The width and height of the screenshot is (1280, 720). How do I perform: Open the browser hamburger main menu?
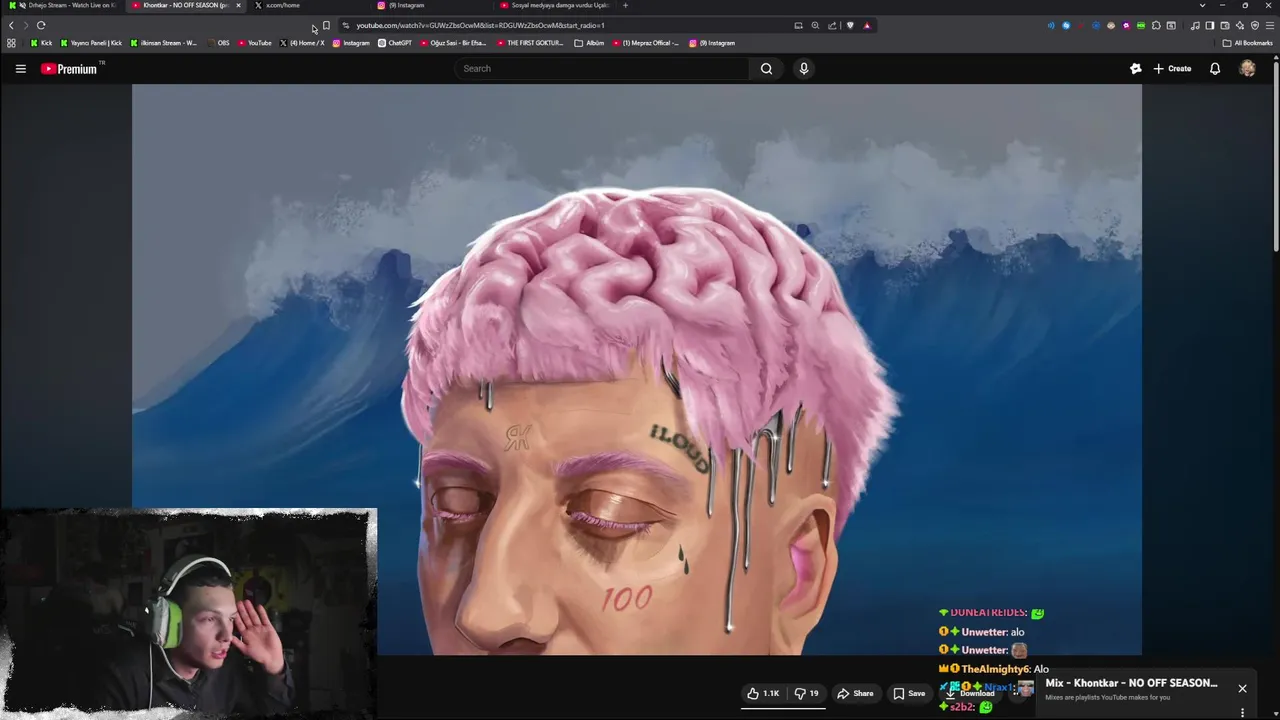pyautogui.click(x=1270, y=25)
